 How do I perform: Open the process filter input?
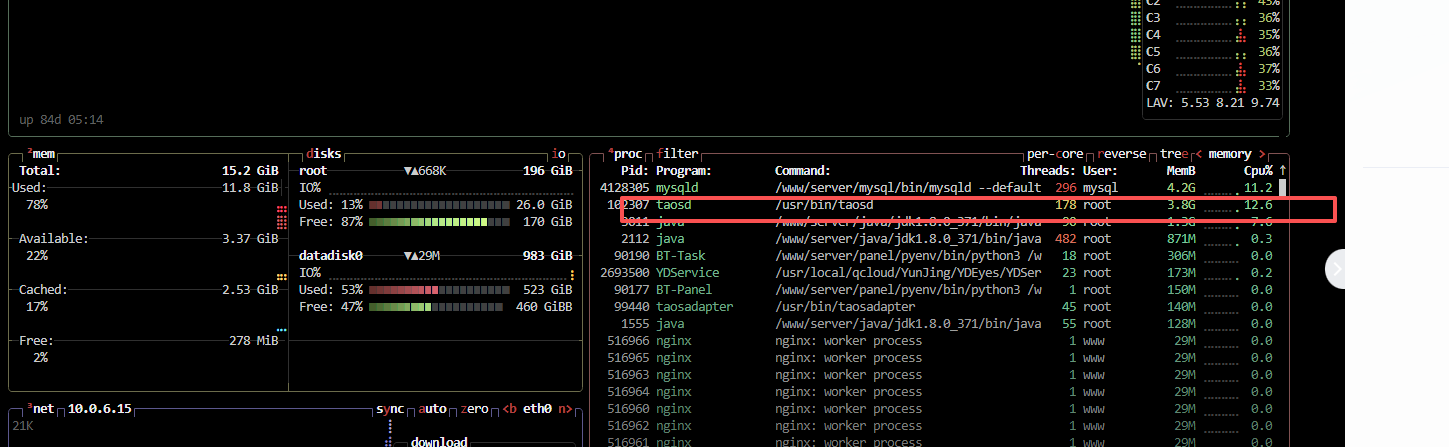click(x=677, y=154)
